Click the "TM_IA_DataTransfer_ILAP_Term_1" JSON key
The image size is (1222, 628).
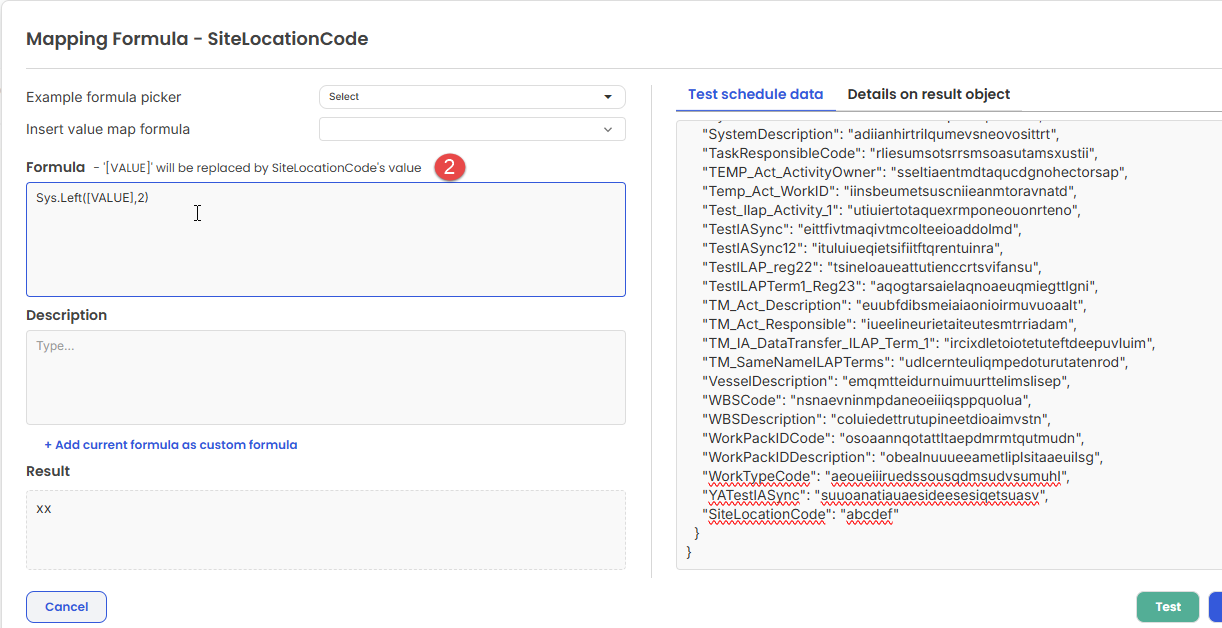pos(820,343)
